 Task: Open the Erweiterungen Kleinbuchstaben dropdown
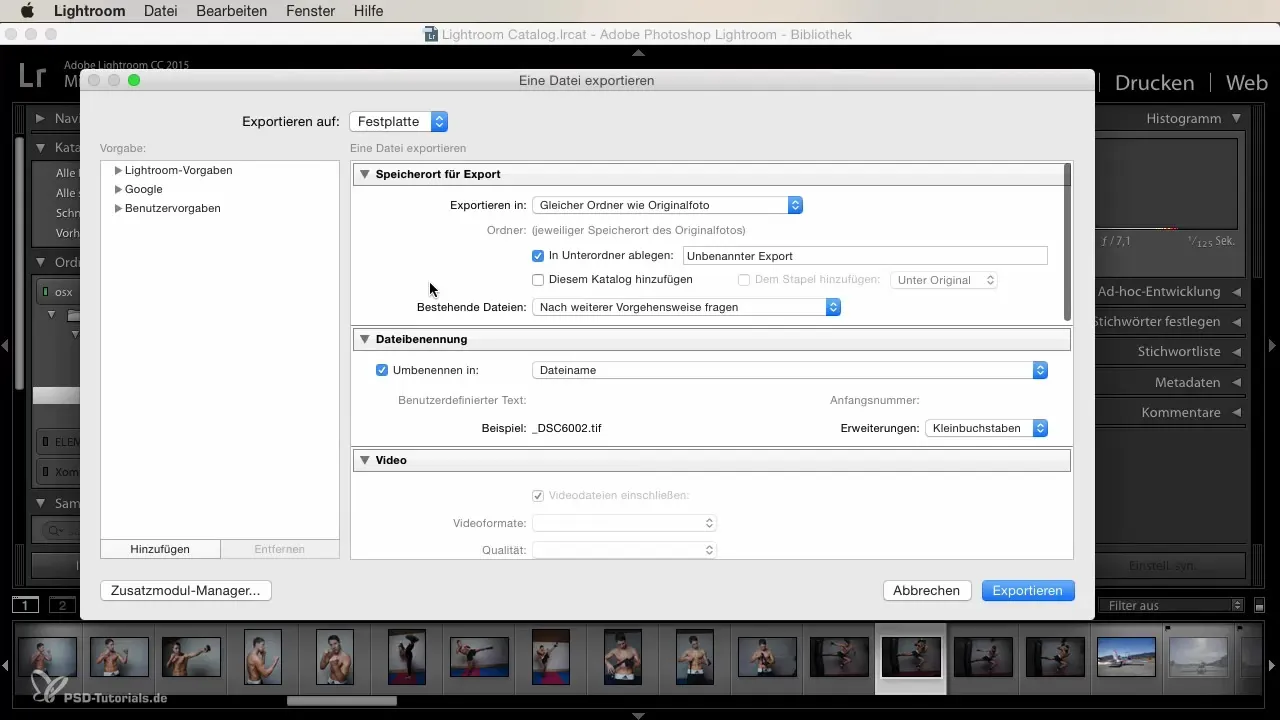(985, 428)
